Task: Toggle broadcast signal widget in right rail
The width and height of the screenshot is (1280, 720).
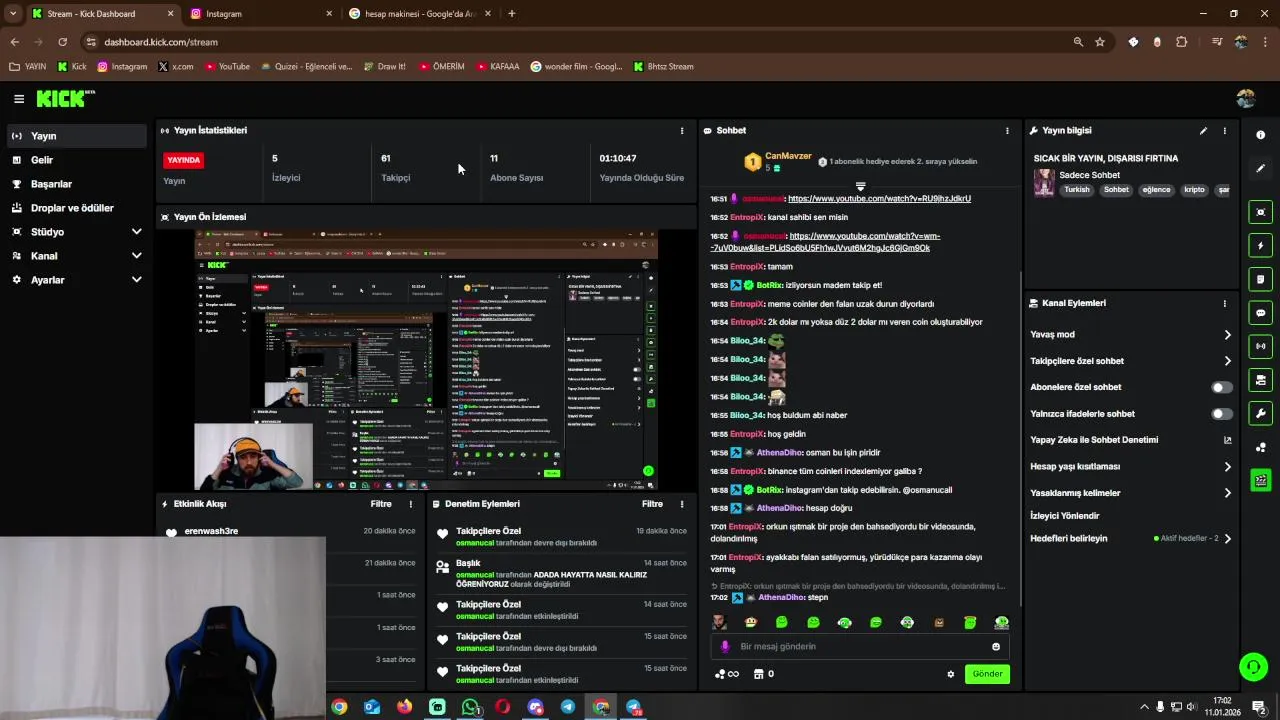Action: 1260,346
